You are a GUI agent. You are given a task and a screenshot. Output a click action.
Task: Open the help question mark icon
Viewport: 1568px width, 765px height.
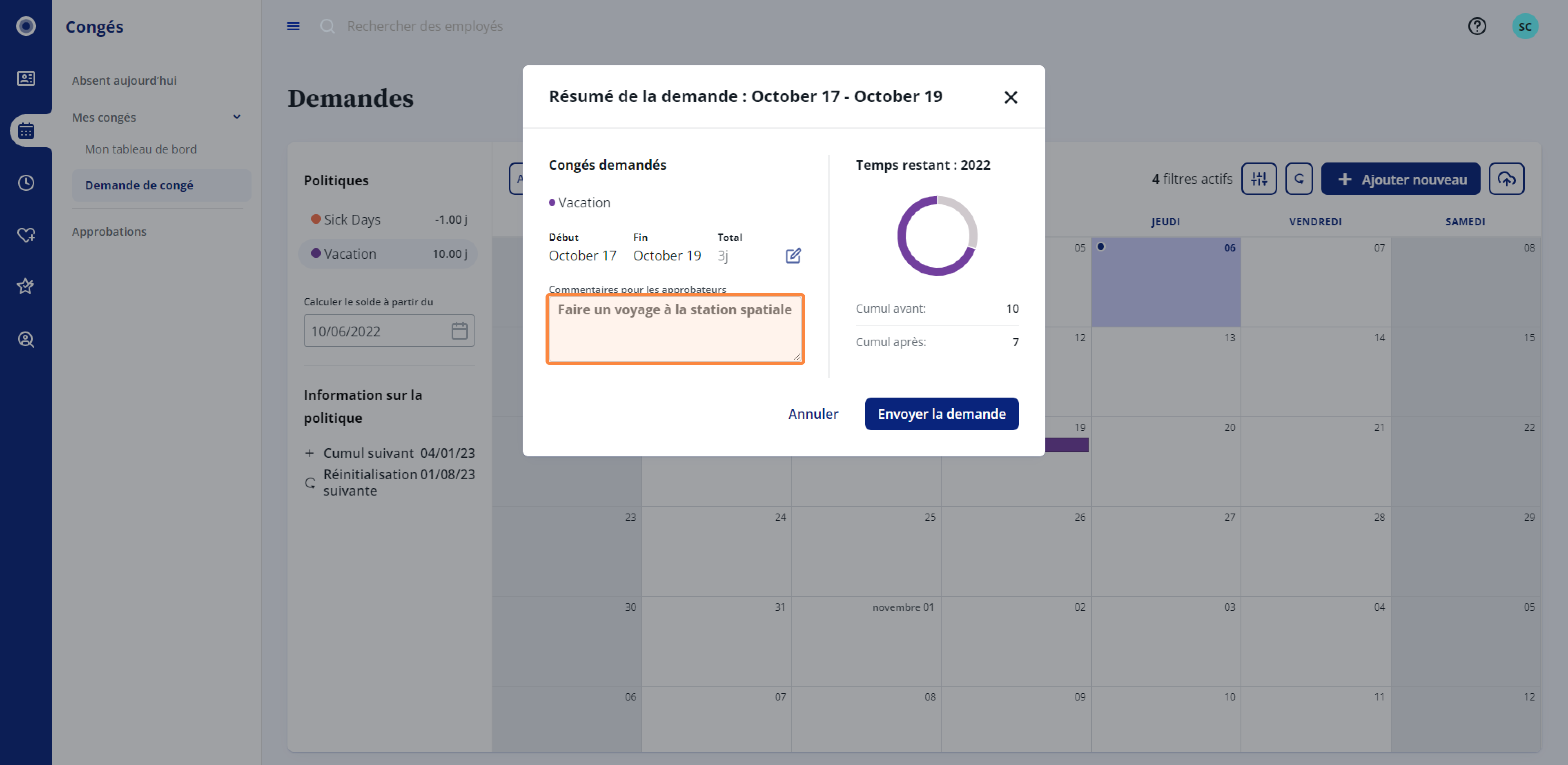point(1477,26)
